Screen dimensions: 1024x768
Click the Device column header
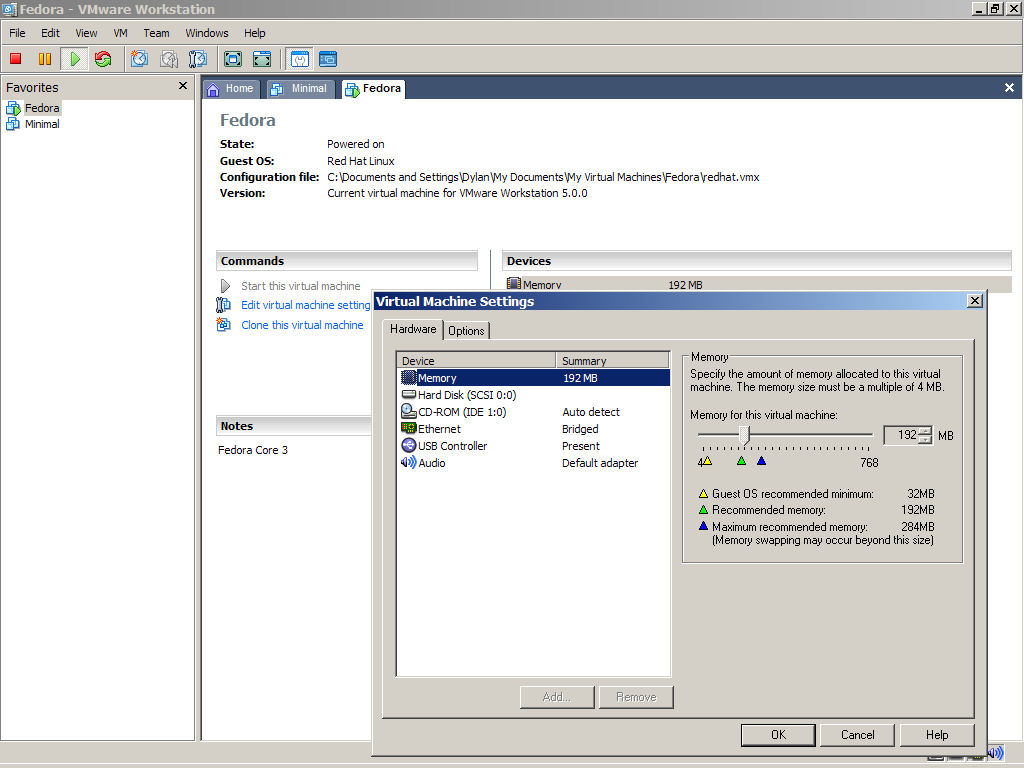476,360
